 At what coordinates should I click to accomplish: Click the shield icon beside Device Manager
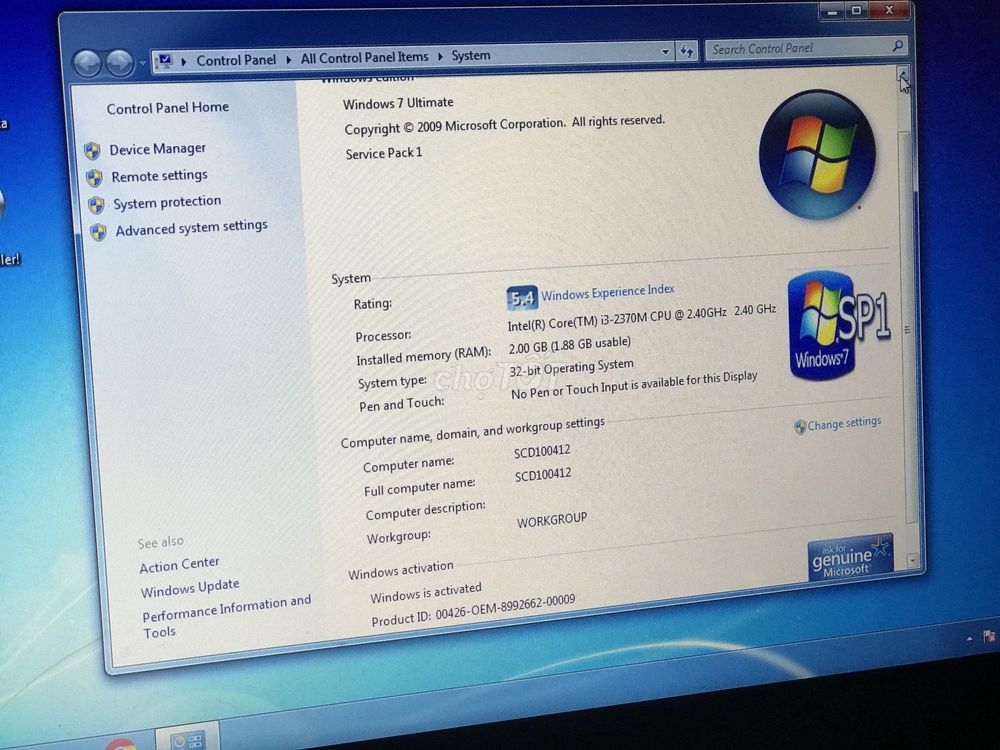[x=92, y=151]
